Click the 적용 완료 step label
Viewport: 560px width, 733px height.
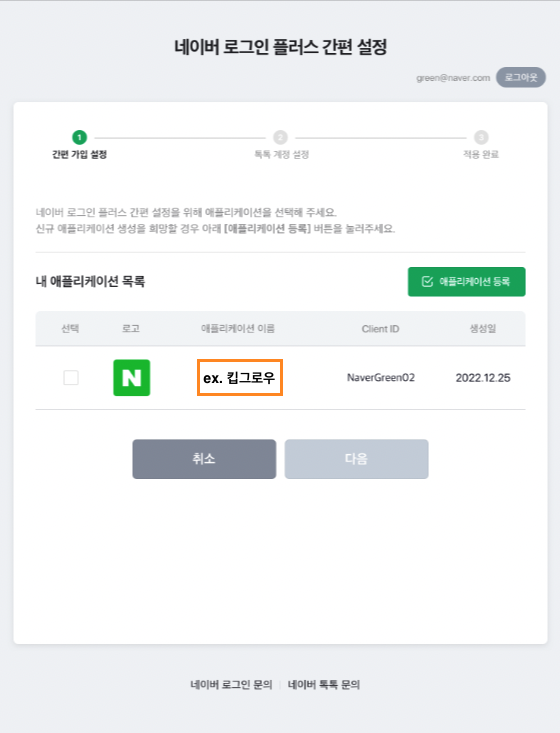coord(481,154)
